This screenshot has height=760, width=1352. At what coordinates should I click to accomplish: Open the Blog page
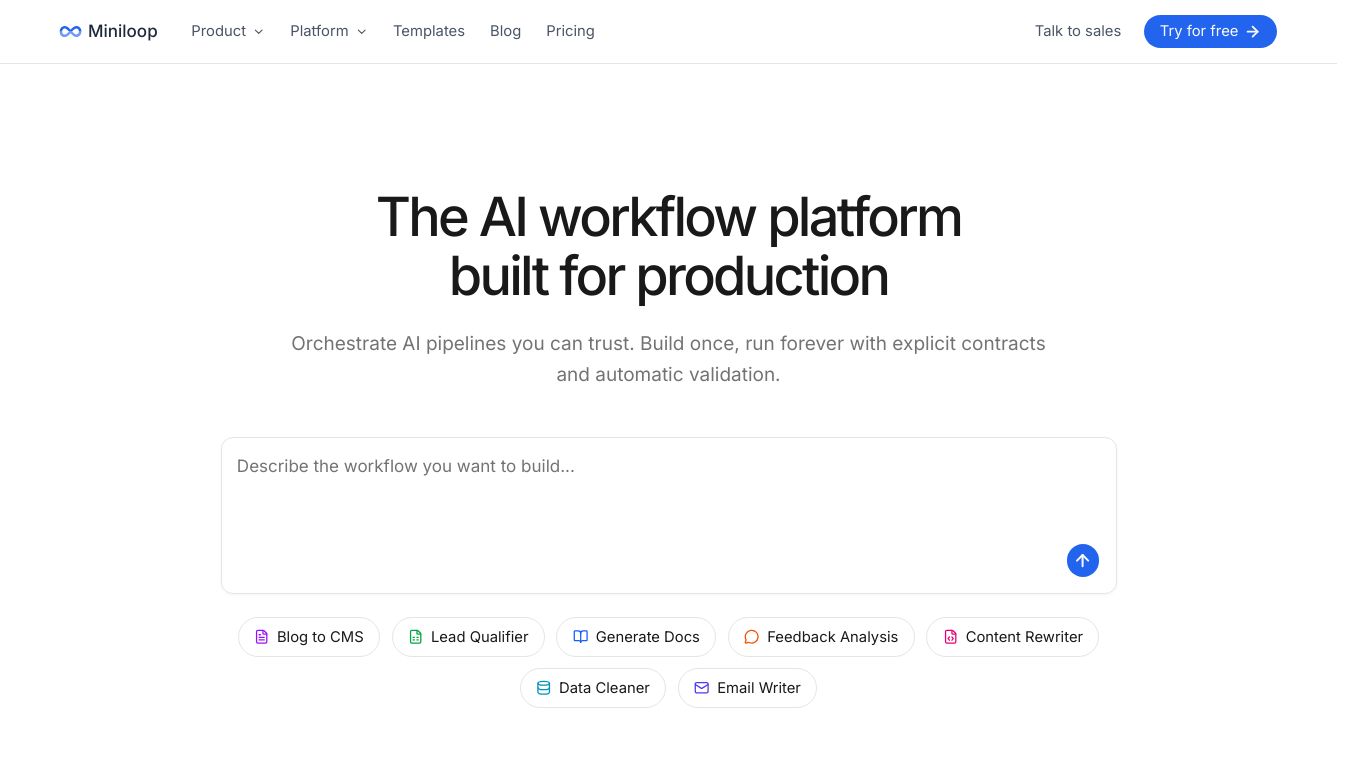pos(505,31)
